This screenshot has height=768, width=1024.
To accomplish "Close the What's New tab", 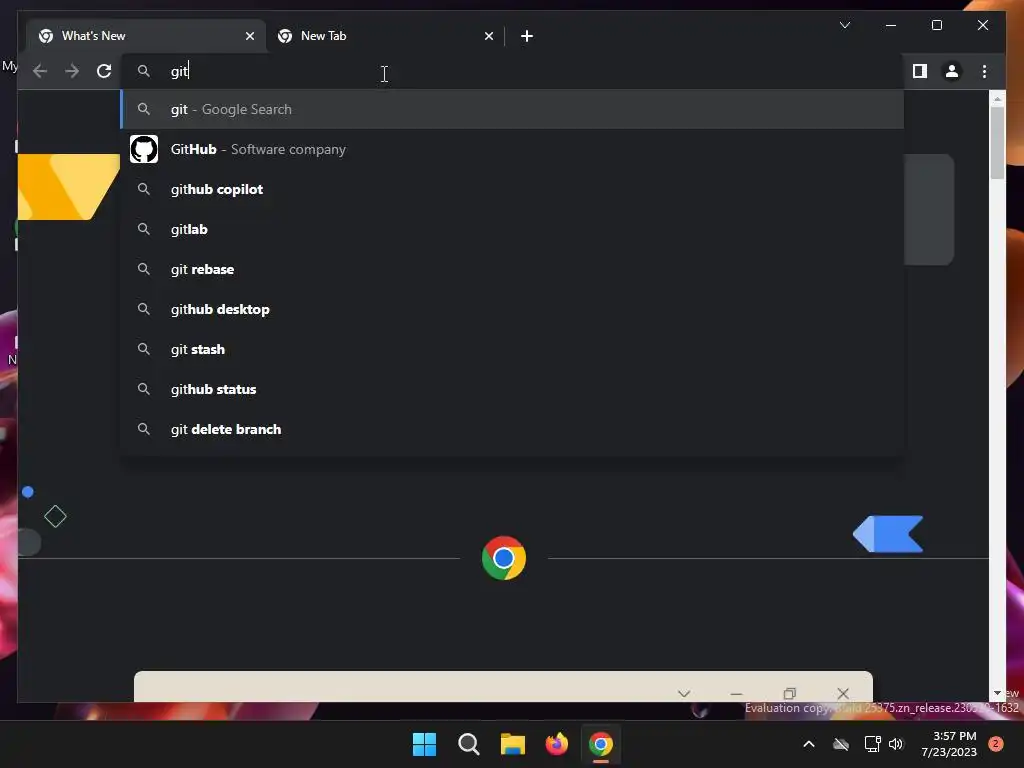I will (249, 36).
